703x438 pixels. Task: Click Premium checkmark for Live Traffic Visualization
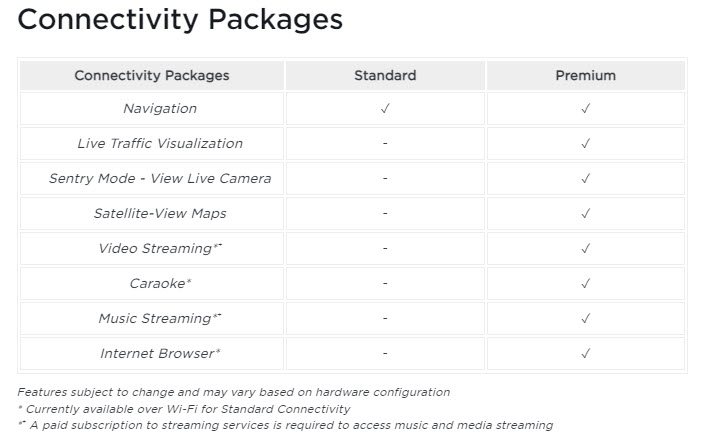pos(586,144)
